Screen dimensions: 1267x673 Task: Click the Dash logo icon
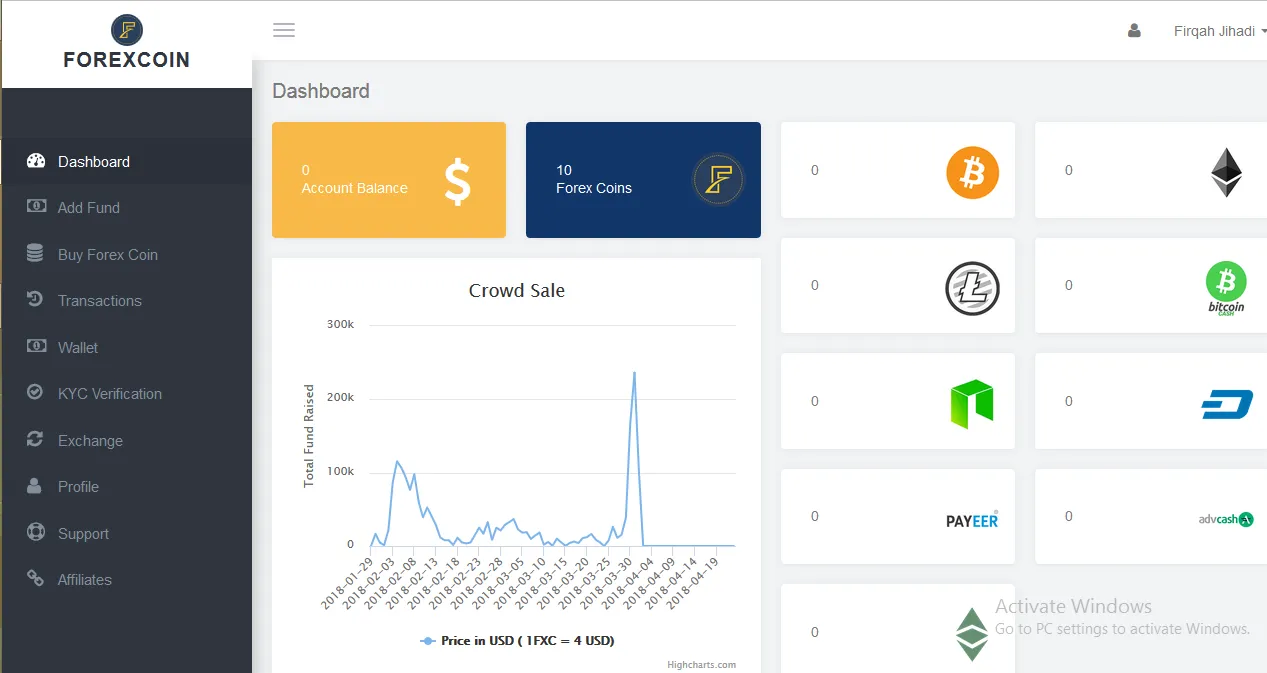pyautogui.click(x=1227, y=404)
